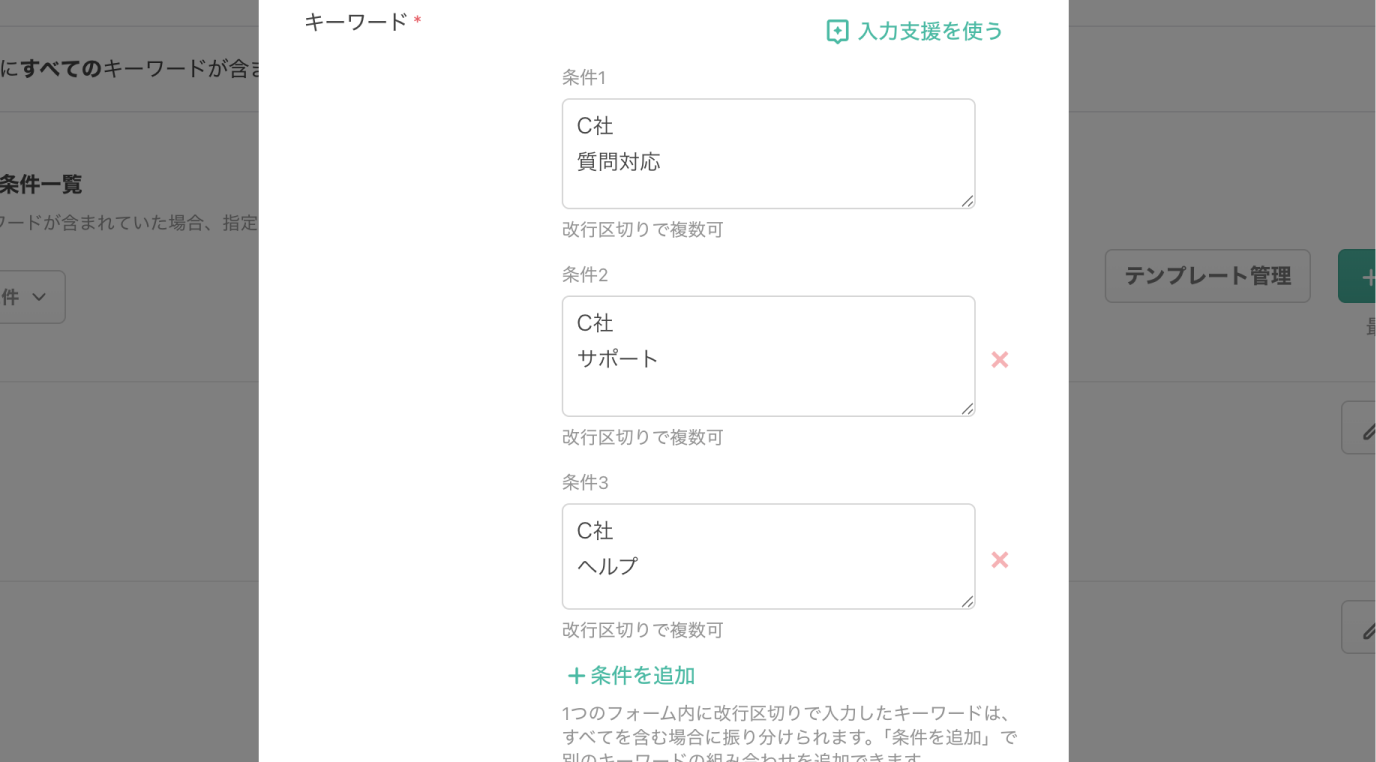Focus the 条件1 keyword textarea

point(768,153)
